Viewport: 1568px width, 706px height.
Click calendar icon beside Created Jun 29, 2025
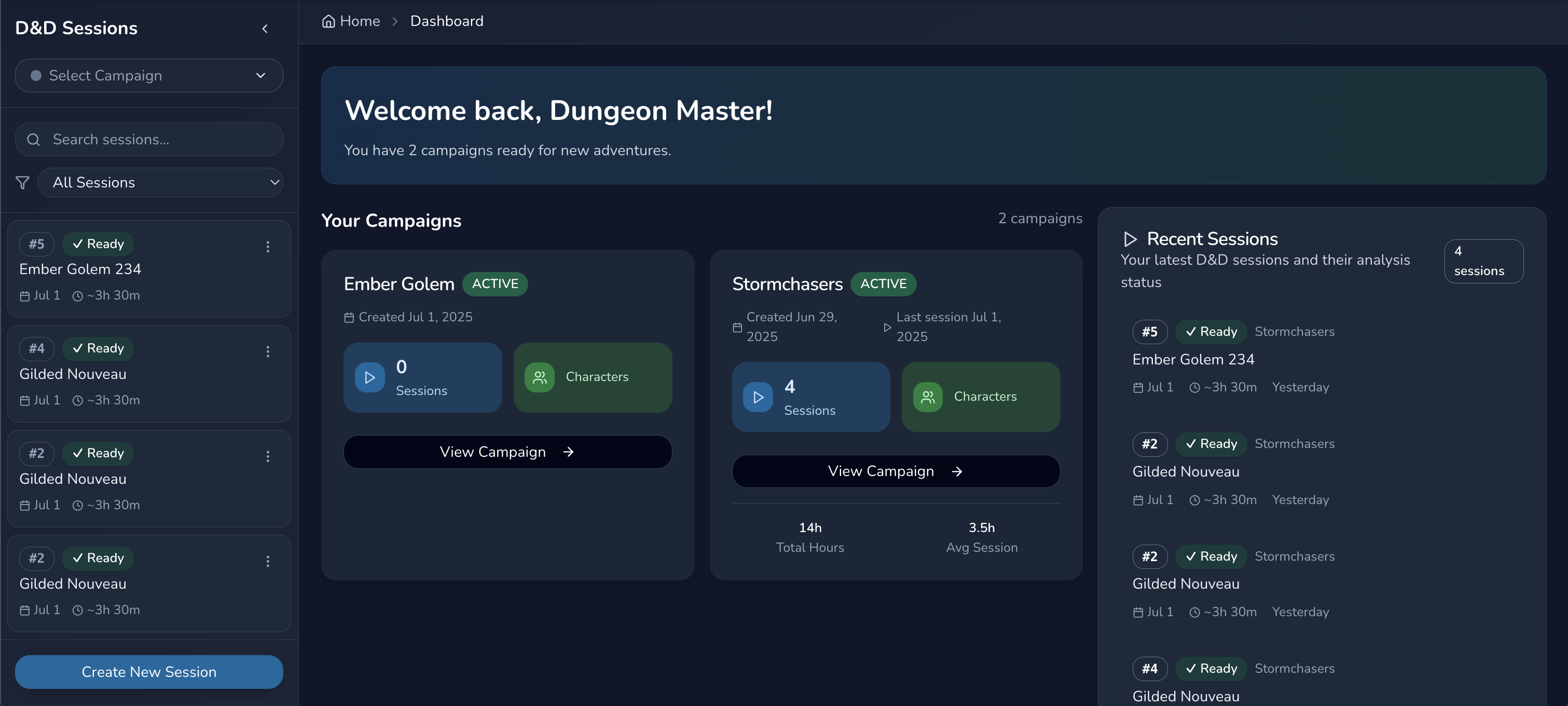click(738, 327)
